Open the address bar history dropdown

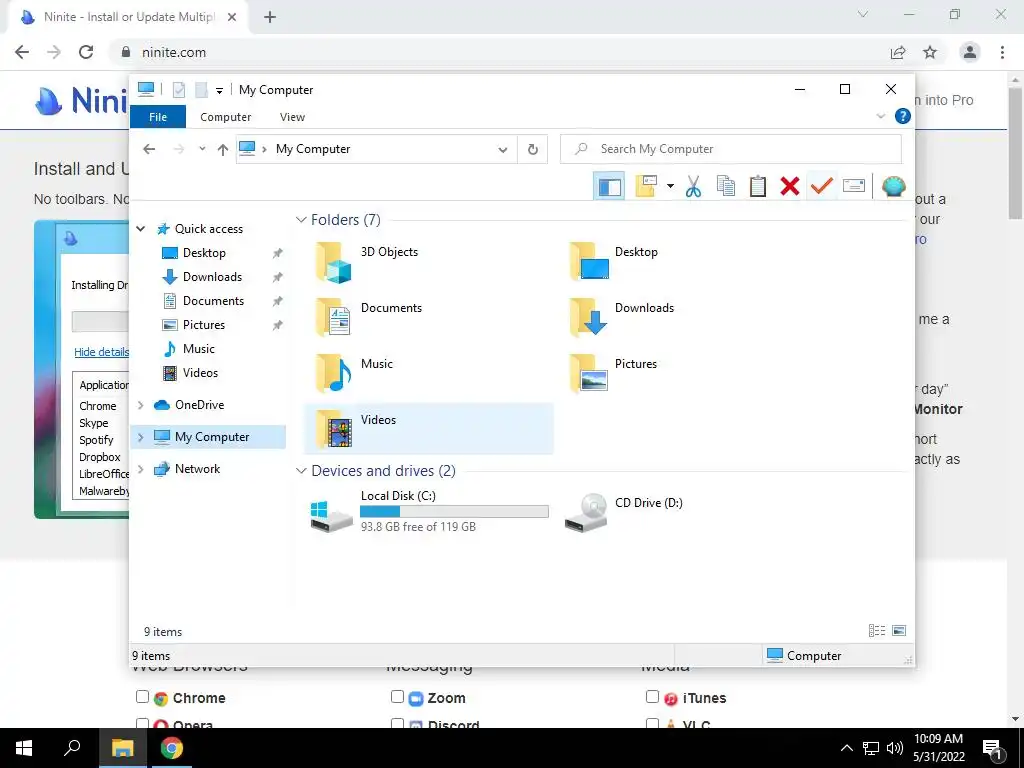click(x=503, y=150)
